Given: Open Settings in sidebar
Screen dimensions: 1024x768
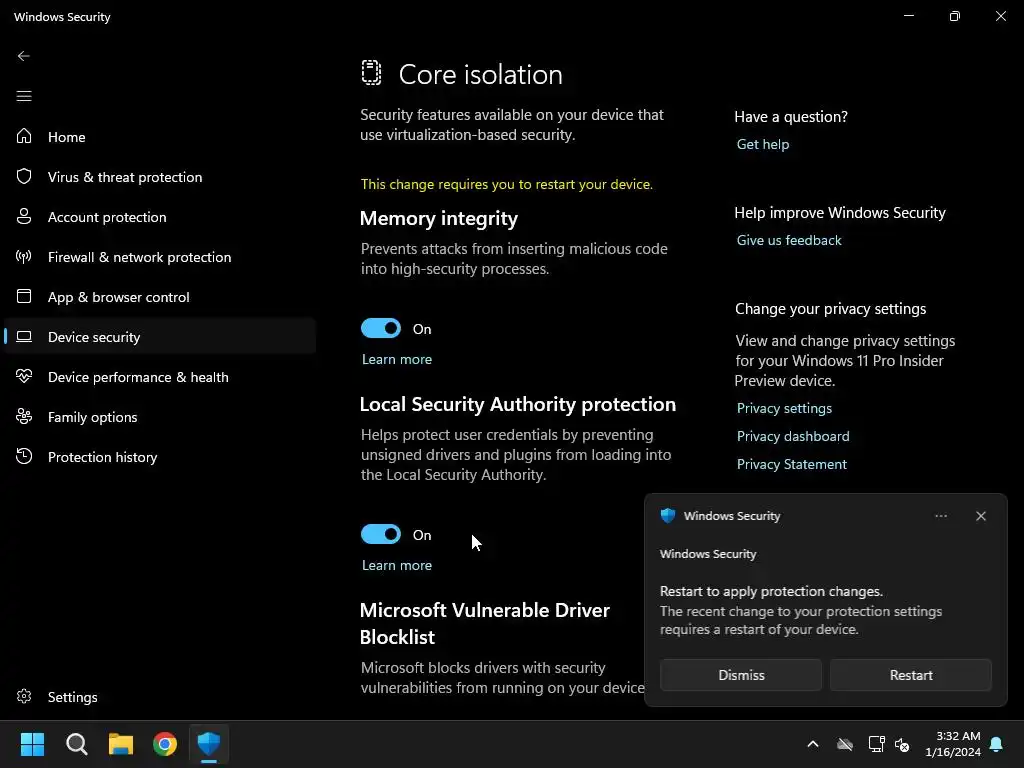Looking at the screenshot, I should click(x=72, y=697).
